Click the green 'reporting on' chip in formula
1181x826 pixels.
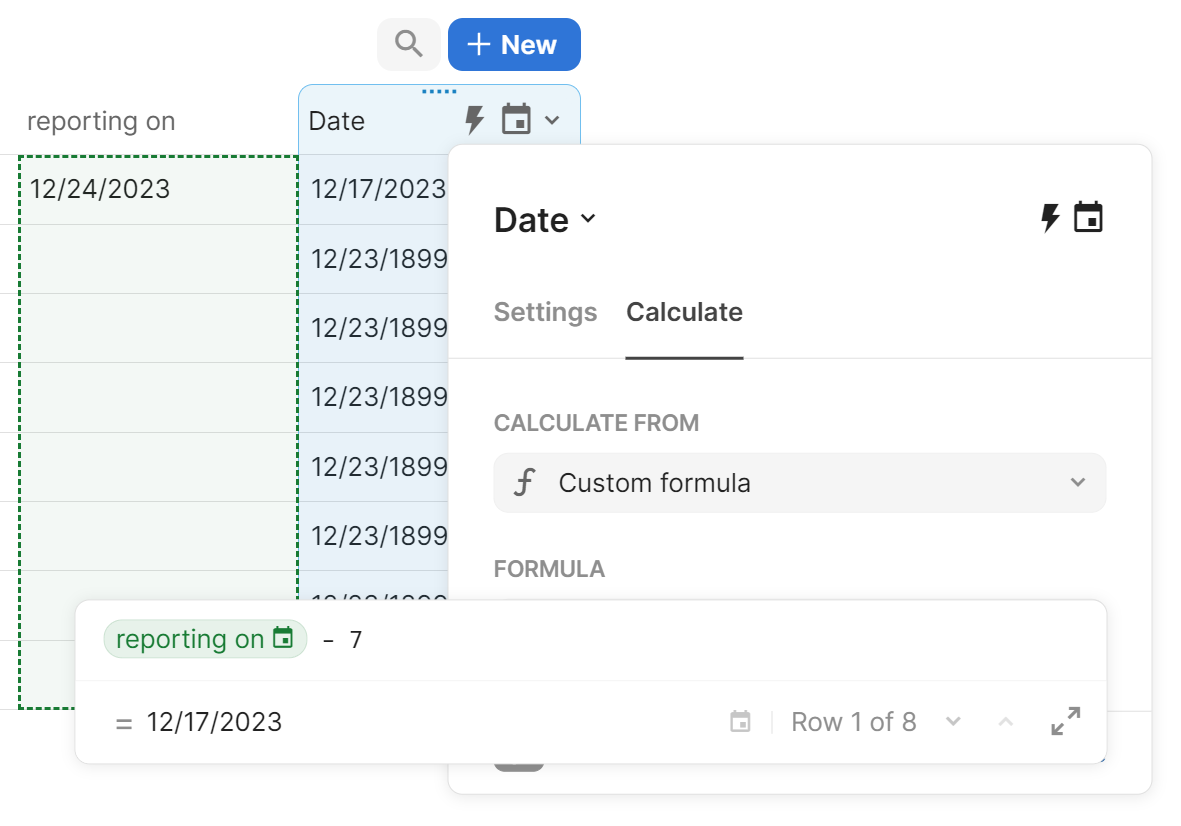[205, 639]
